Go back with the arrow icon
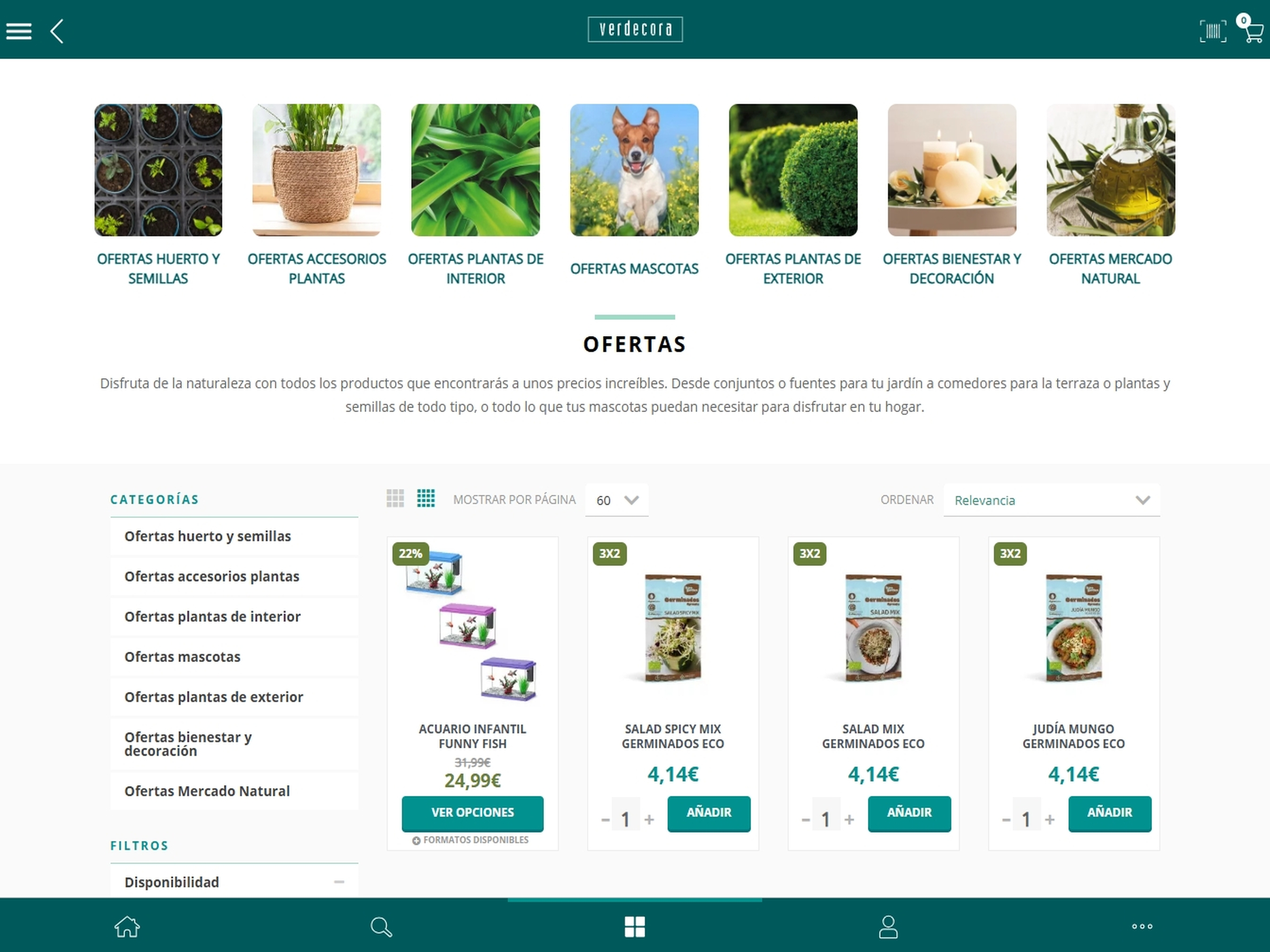This screenshot has height=952, width=1270. (56, 31)
